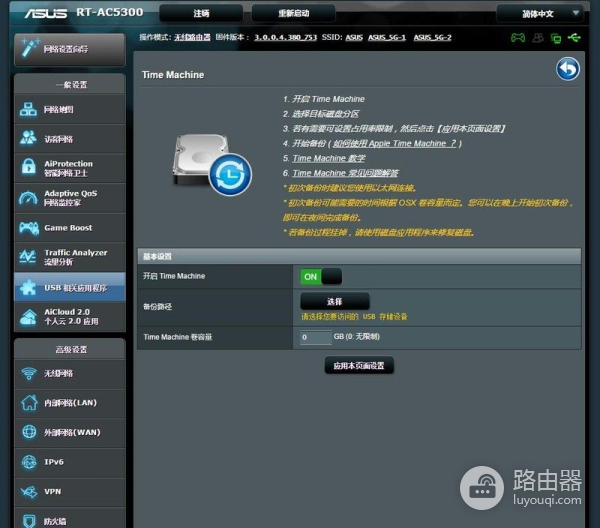Open the Time Machine 教学 tutorial link
The image size is (600, 528).
point(329,158)
